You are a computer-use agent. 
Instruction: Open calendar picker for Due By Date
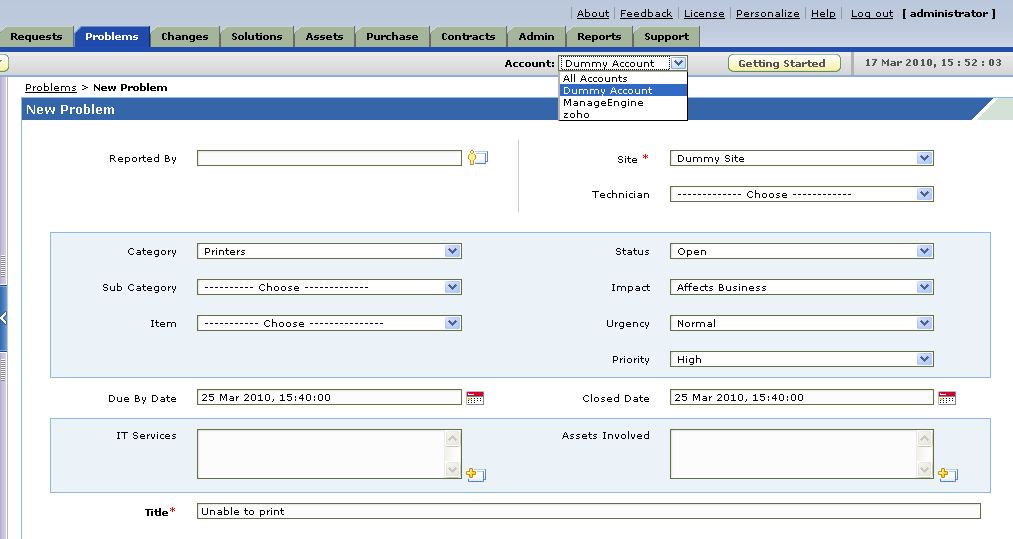(x=475, y=397)
